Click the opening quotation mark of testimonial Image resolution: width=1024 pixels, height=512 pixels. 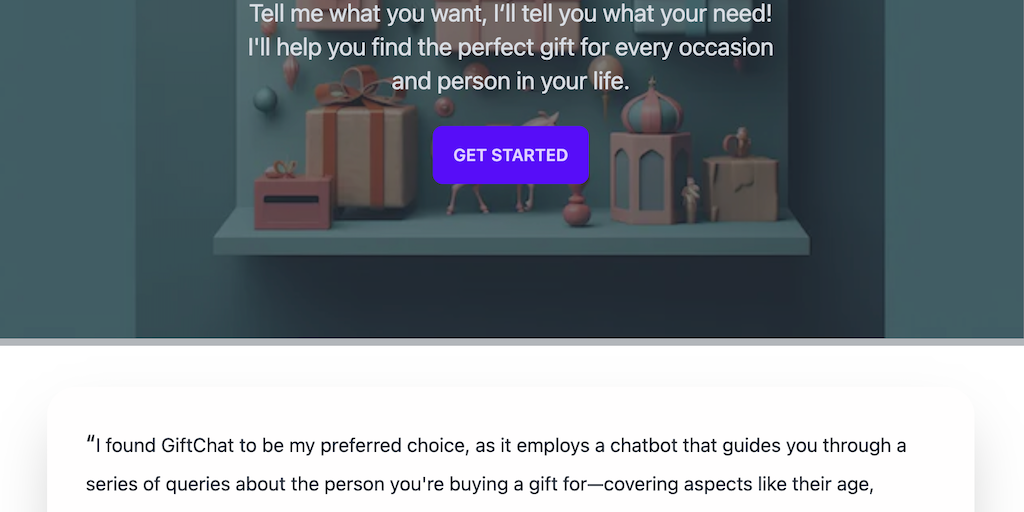point(90,441)
